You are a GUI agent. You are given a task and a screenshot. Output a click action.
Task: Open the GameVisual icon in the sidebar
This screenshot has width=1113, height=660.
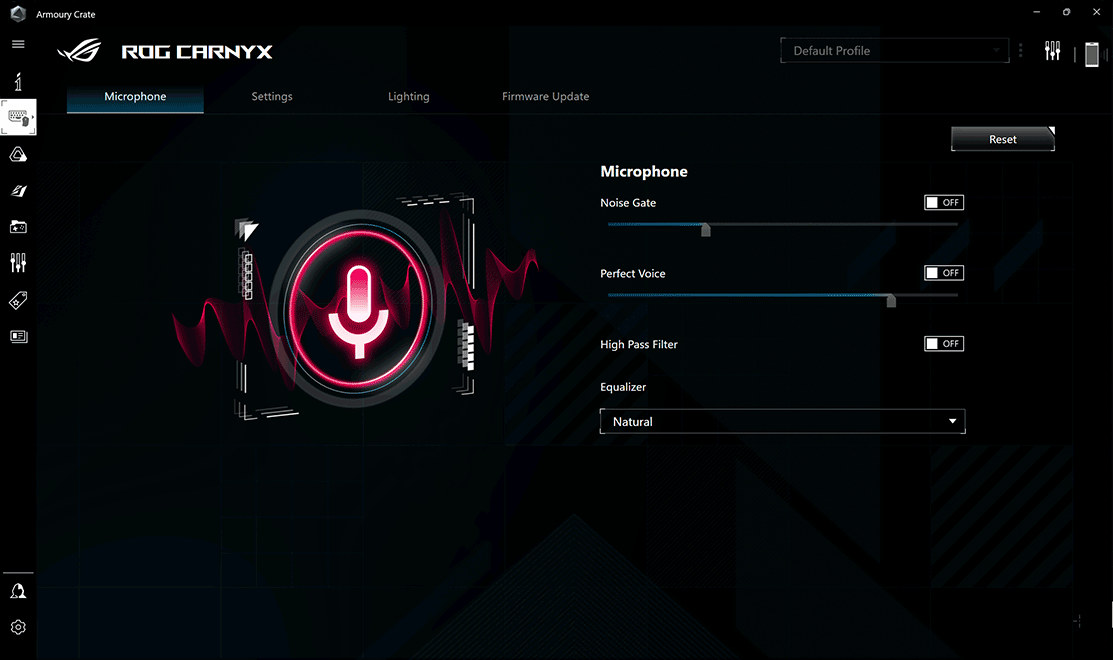pyautogui.click(x=18, y=191)
